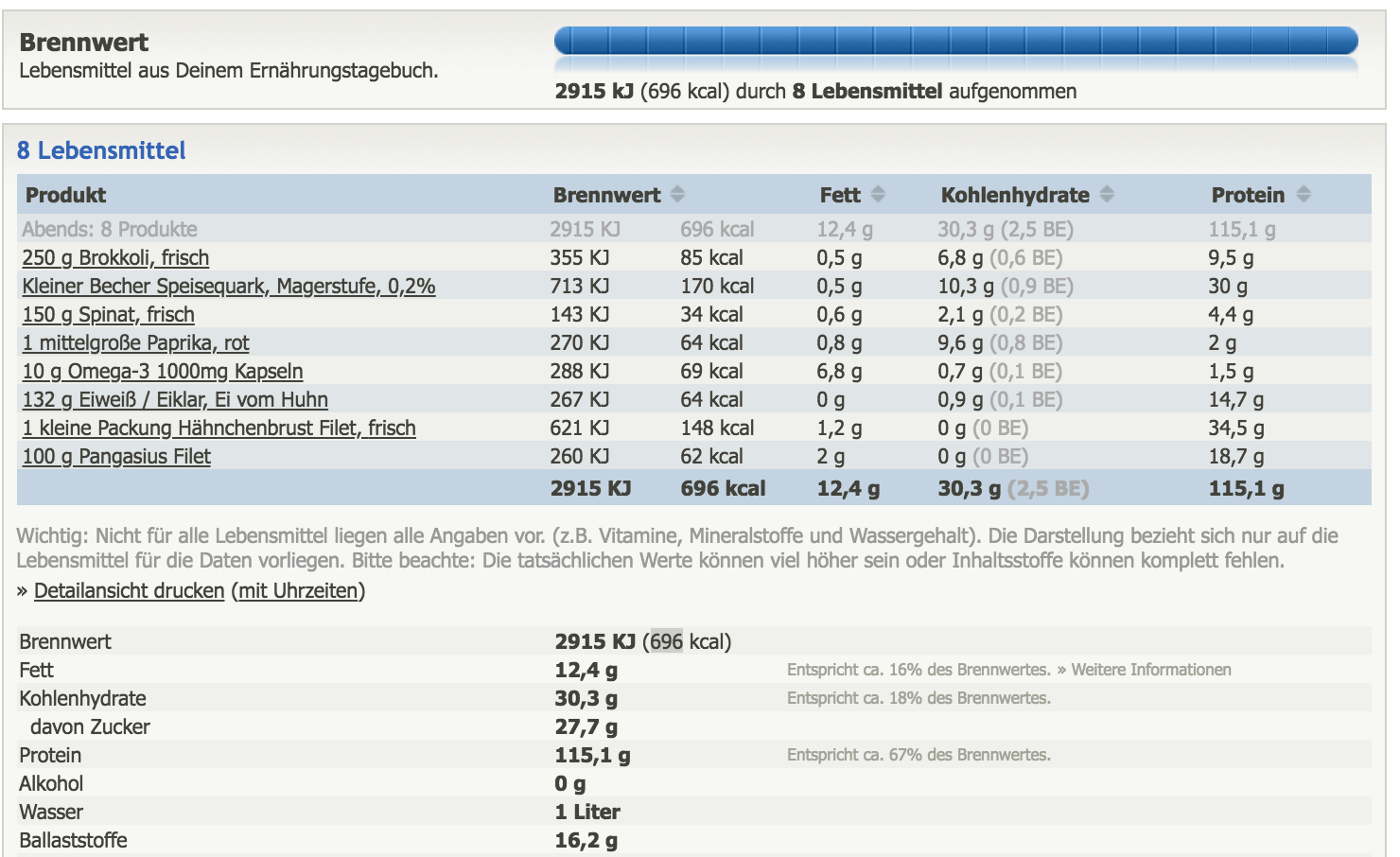Click the Brennwert column header text

(606, 195)
